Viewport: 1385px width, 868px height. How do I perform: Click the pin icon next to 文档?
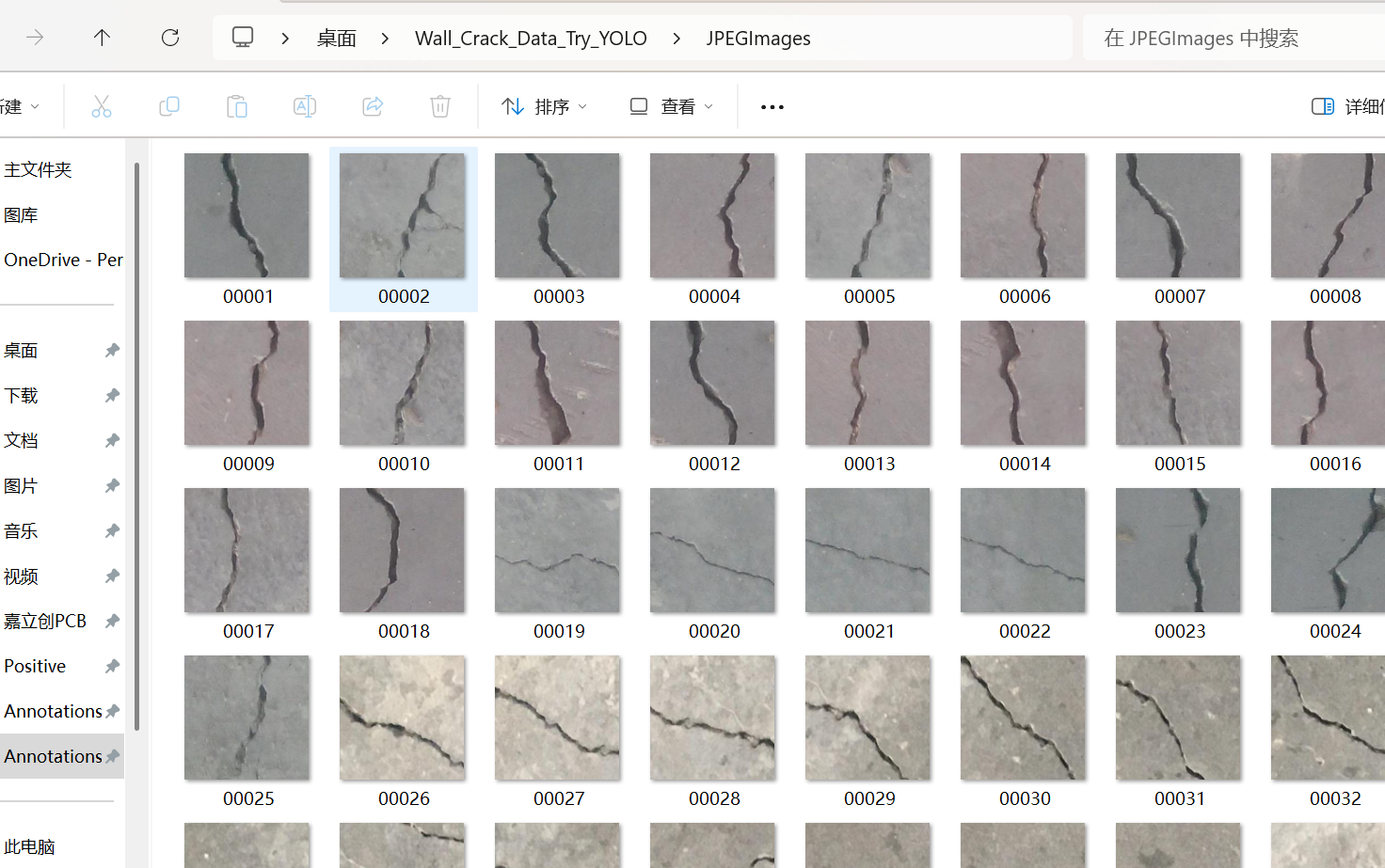pyautogui.click(x=112, y=440)
